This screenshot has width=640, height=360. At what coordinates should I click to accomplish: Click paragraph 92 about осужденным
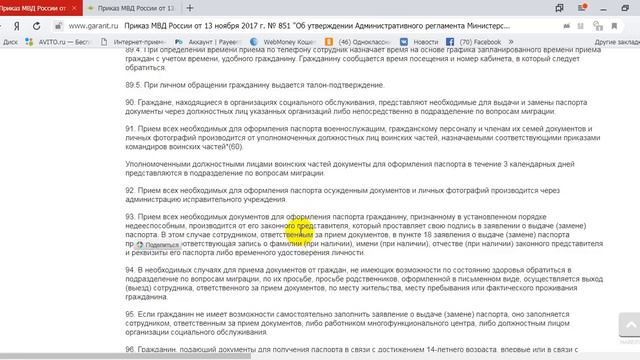(x=342, y=195)
